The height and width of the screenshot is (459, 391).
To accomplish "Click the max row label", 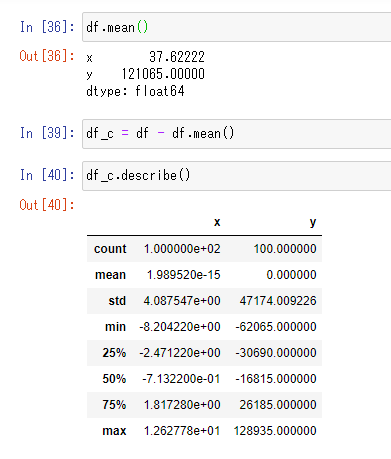I will tap(114, 431).
